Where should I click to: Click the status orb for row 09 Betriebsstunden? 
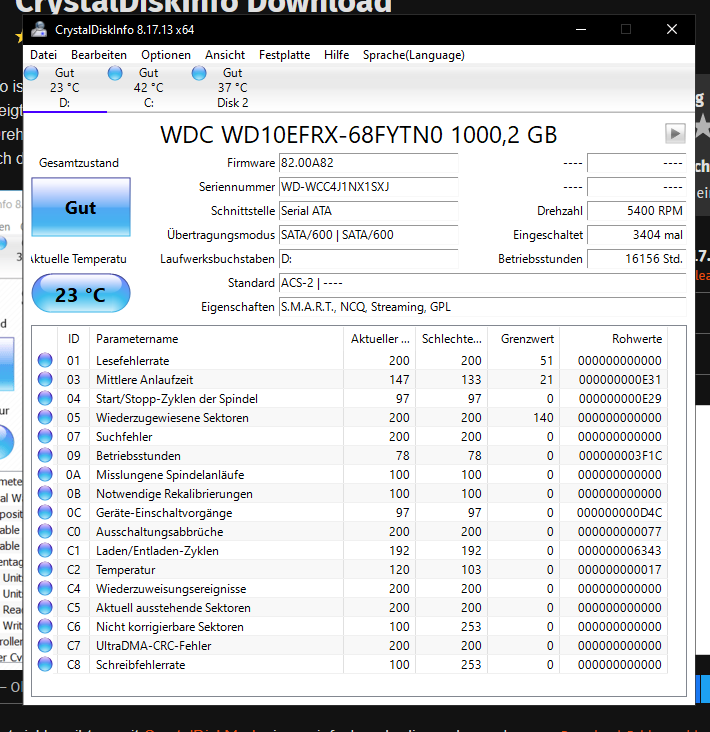[x=45, y=456]
